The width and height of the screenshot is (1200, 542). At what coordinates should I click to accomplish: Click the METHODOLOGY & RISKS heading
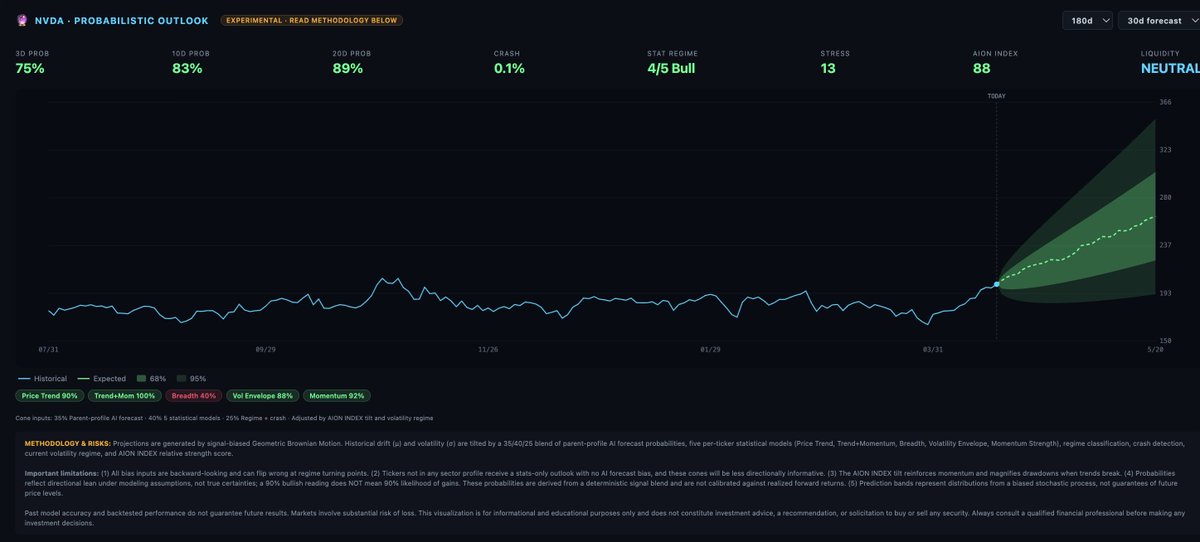[x=67, y=442]
